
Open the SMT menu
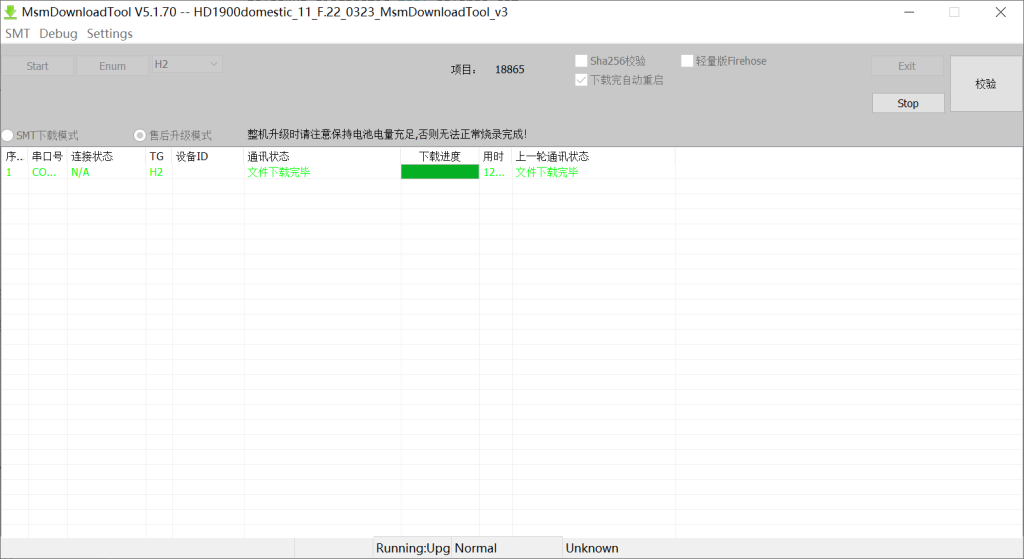coord(18,34)
